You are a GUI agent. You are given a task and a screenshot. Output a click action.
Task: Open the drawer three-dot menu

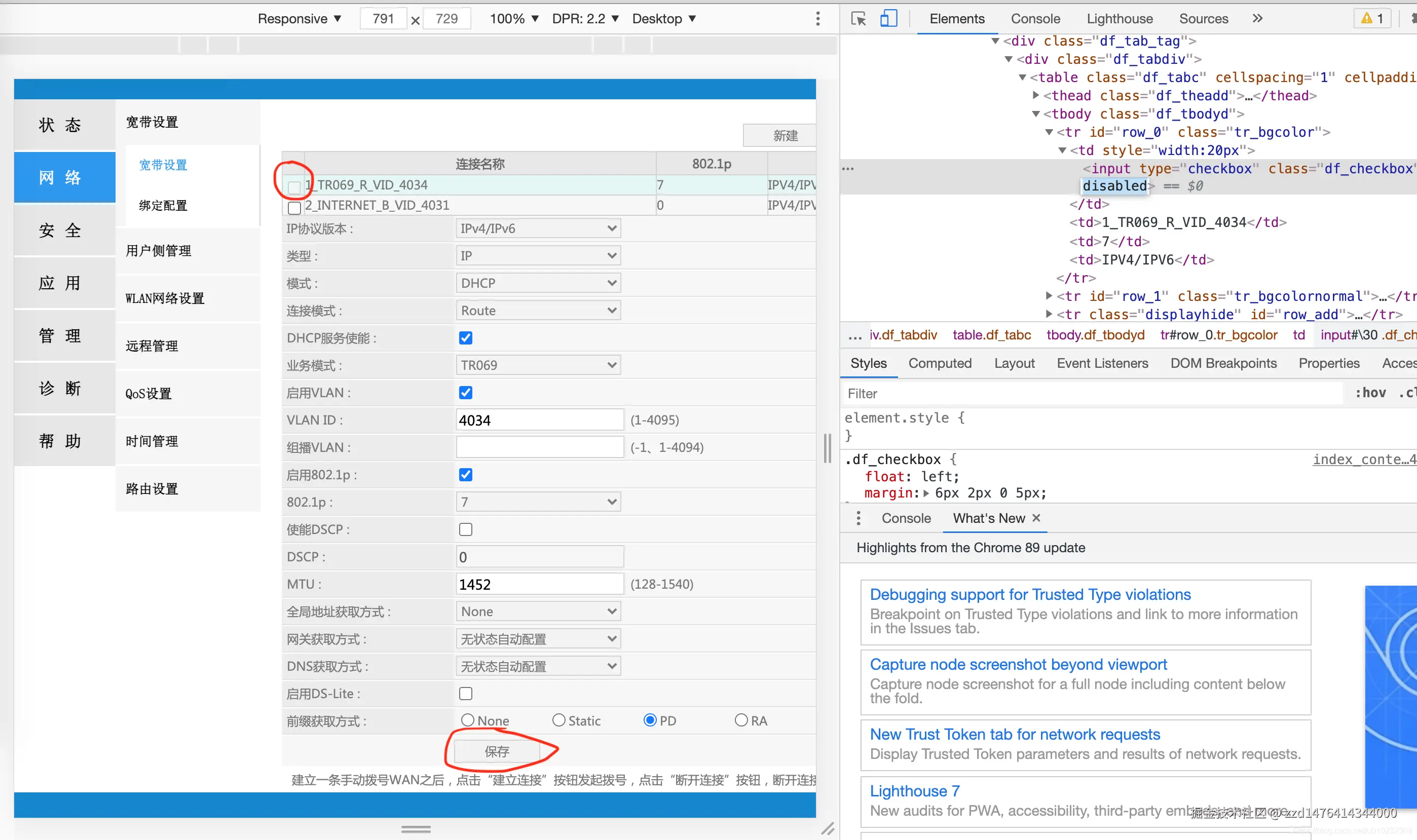point(858,518)
